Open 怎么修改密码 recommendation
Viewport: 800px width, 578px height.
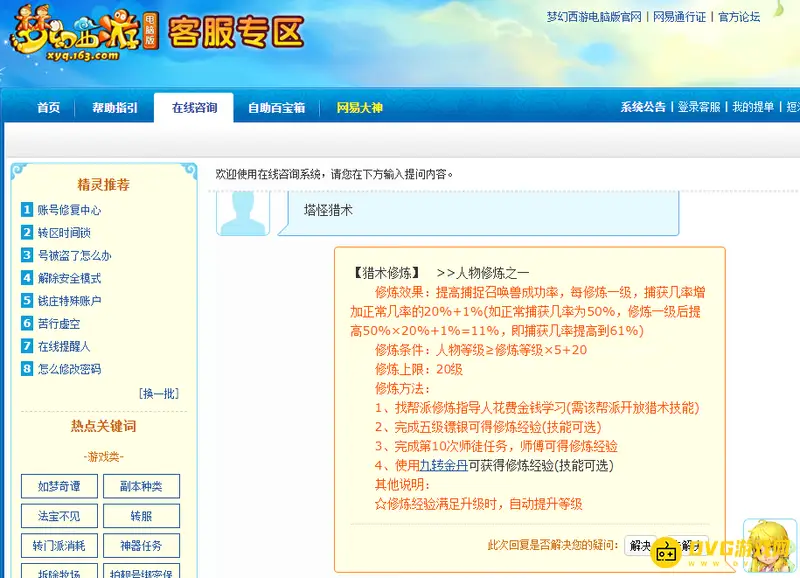tap(69, 369)
